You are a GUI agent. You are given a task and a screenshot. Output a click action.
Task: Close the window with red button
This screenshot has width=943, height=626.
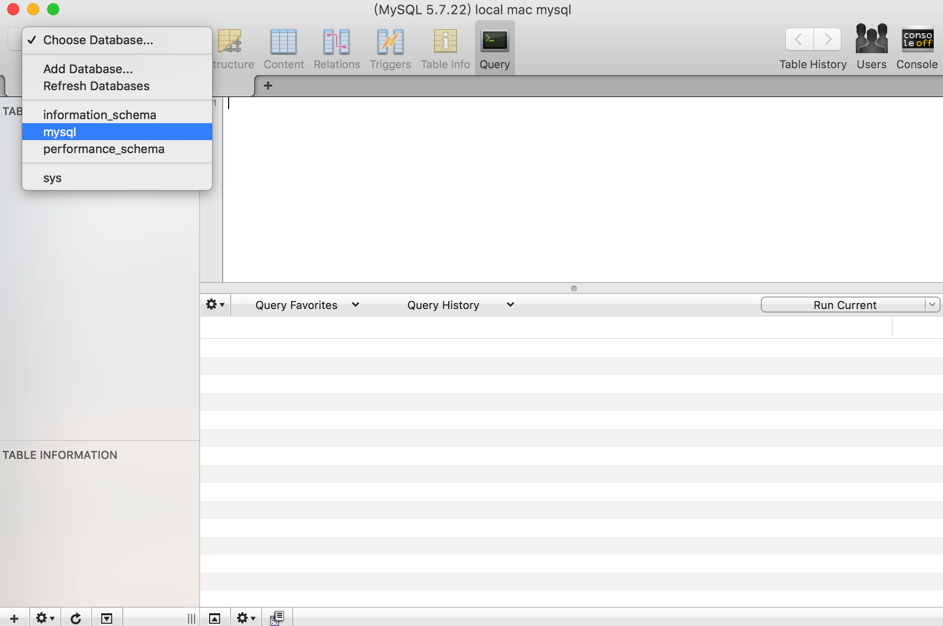pyautogui.click(x=13, y=9)
